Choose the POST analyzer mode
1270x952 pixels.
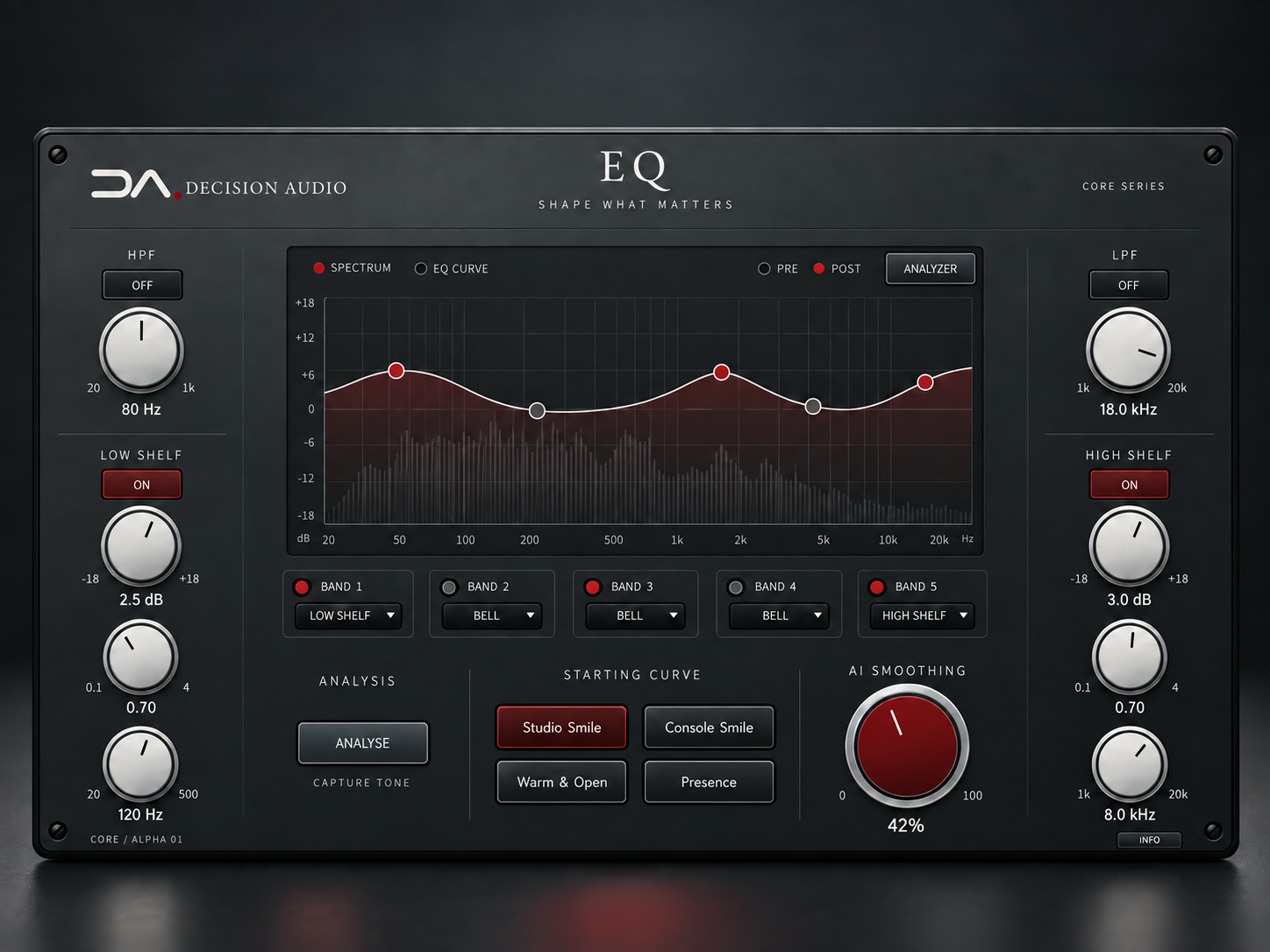(x=838, y=269)
